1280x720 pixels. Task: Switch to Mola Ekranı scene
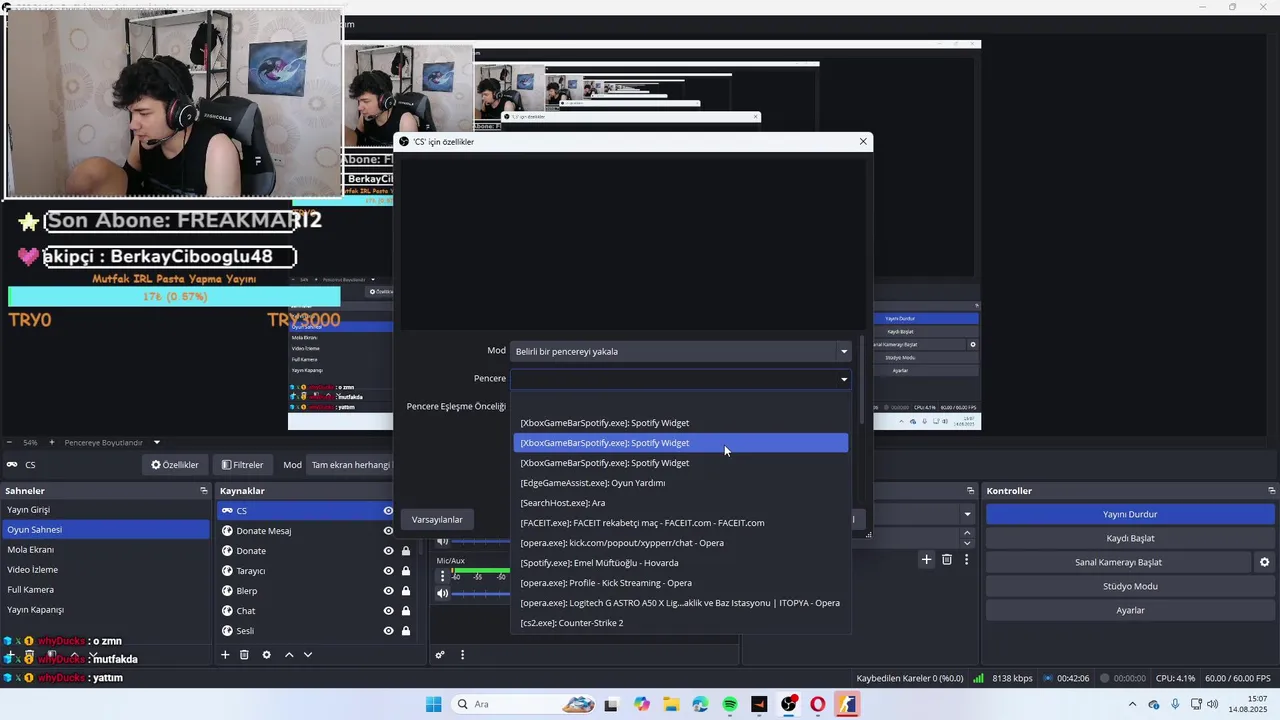coord(105,550)
